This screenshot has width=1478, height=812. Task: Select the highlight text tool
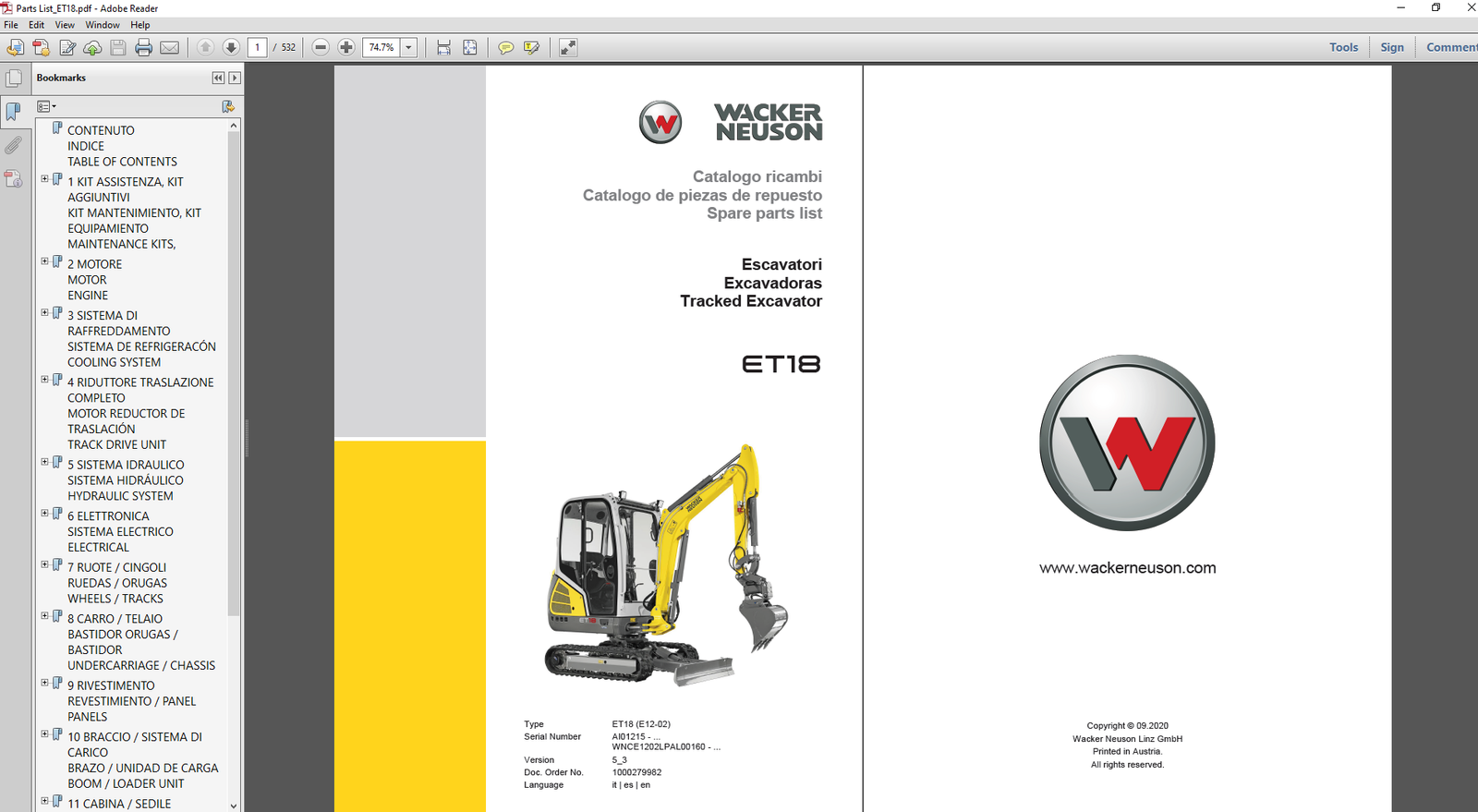click(x=531, y=47)
